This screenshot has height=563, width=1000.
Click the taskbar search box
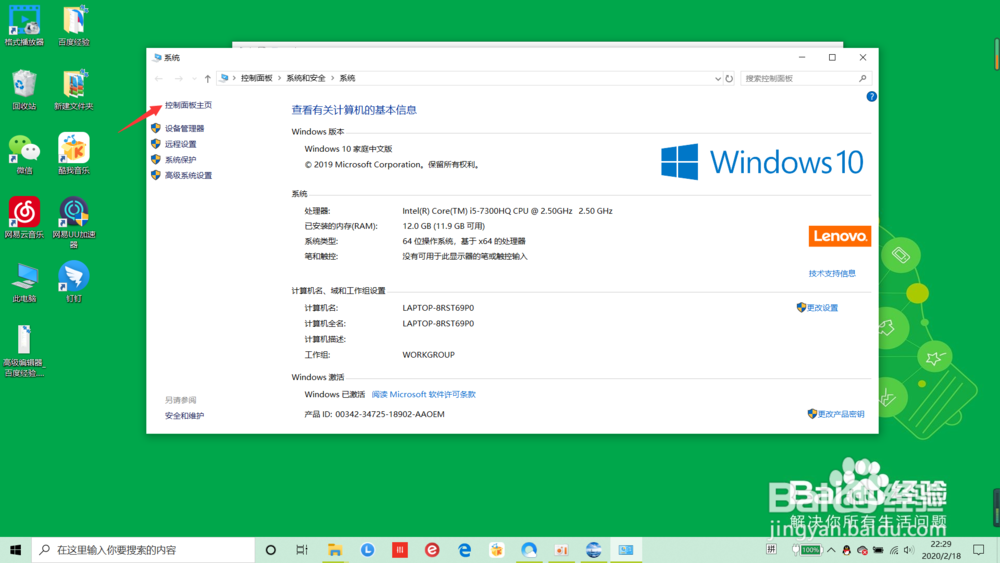143,550
